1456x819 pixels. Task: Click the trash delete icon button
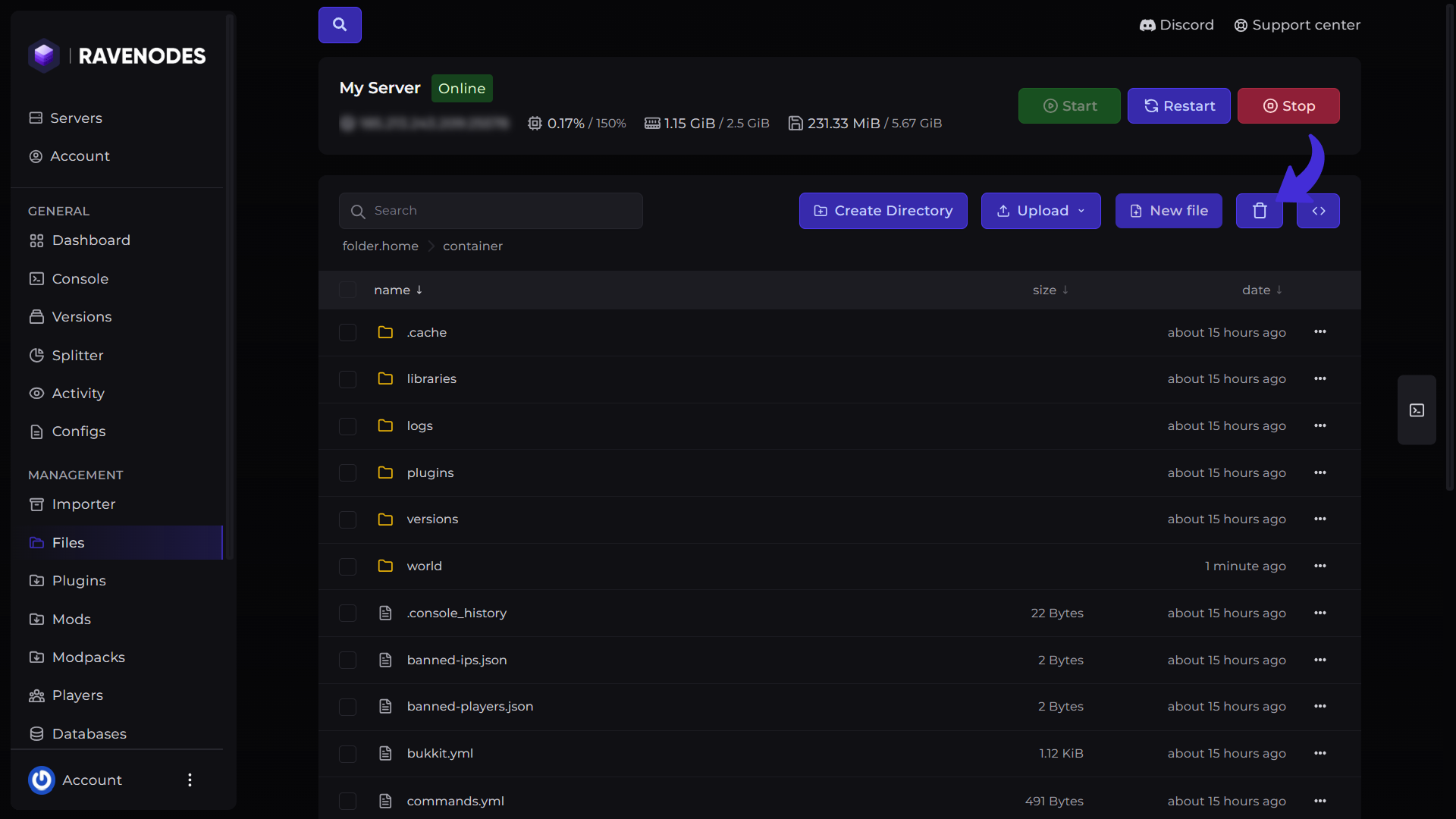(1260, 211)
